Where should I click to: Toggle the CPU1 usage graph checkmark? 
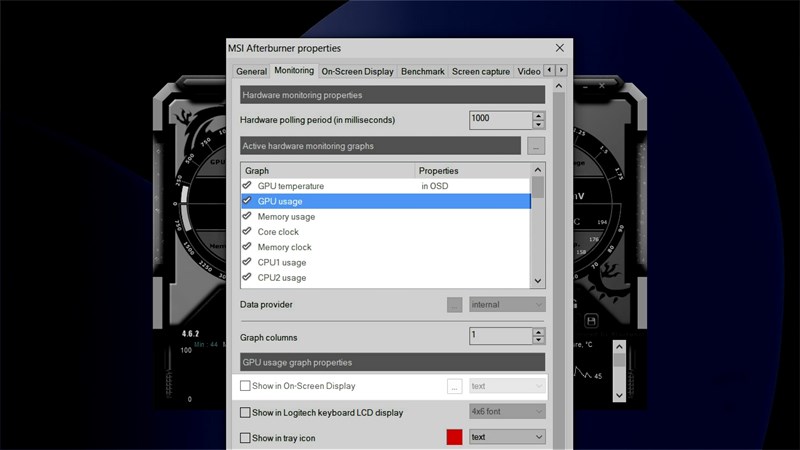point(247,262)
